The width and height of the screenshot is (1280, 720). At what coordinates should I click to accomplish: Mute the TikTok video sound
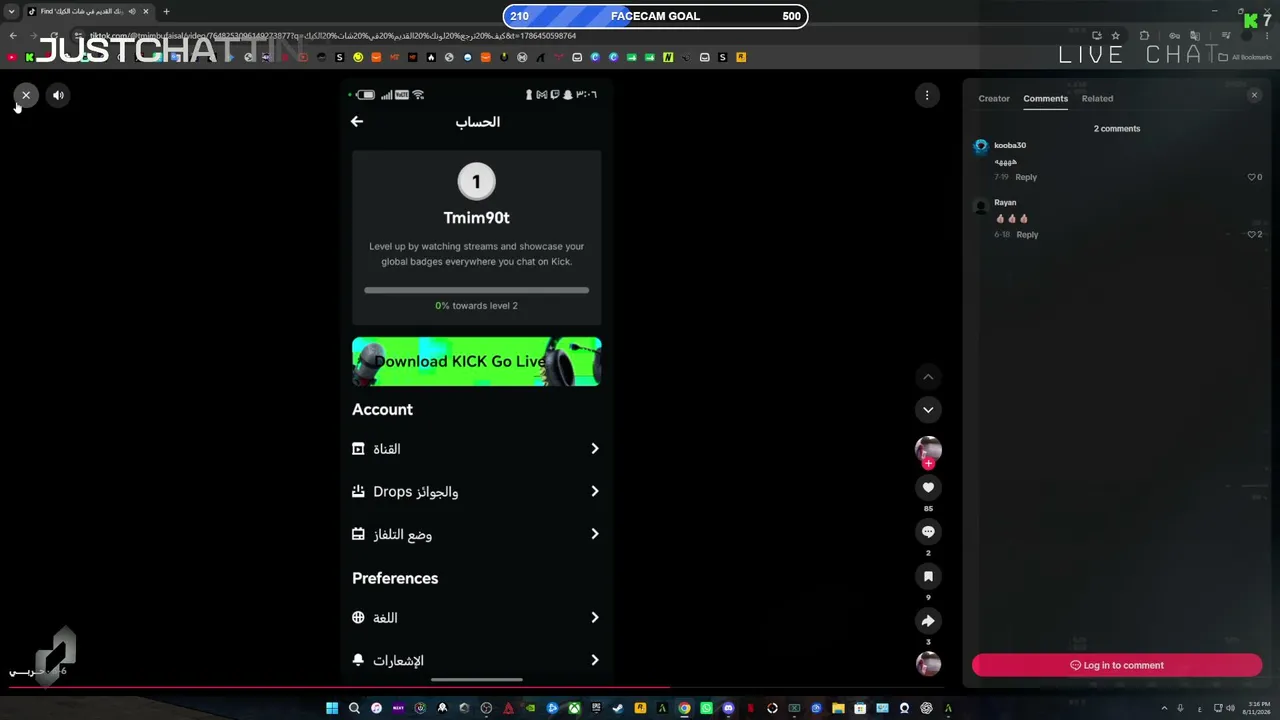(x=58, y=95)
